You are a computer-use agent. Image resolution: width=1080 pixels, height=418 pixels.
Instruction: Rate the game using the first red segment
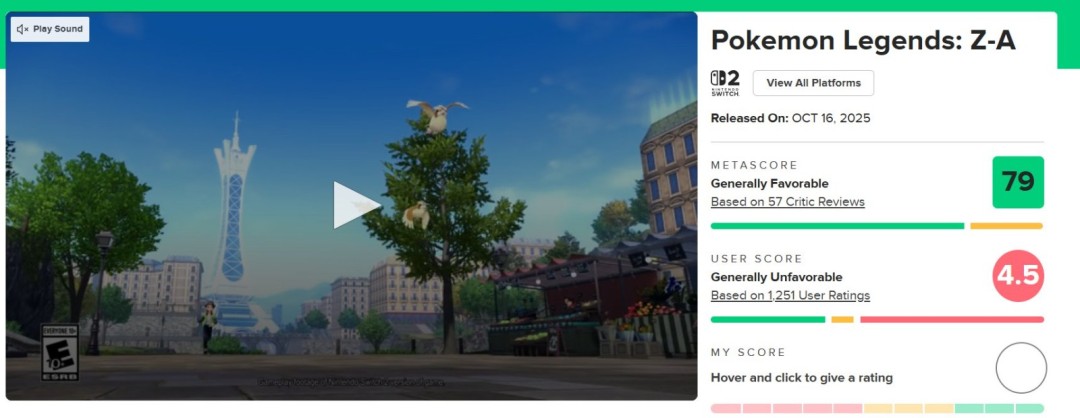pyautogui.click(x=725, y=408)
